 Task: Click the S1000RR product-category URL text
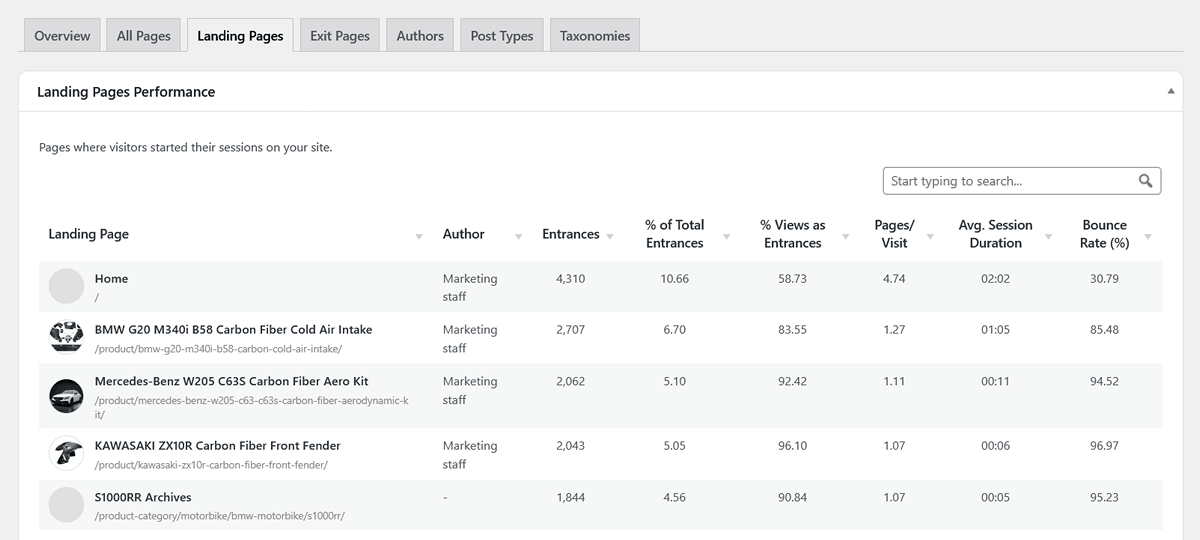tap(220, 516)
